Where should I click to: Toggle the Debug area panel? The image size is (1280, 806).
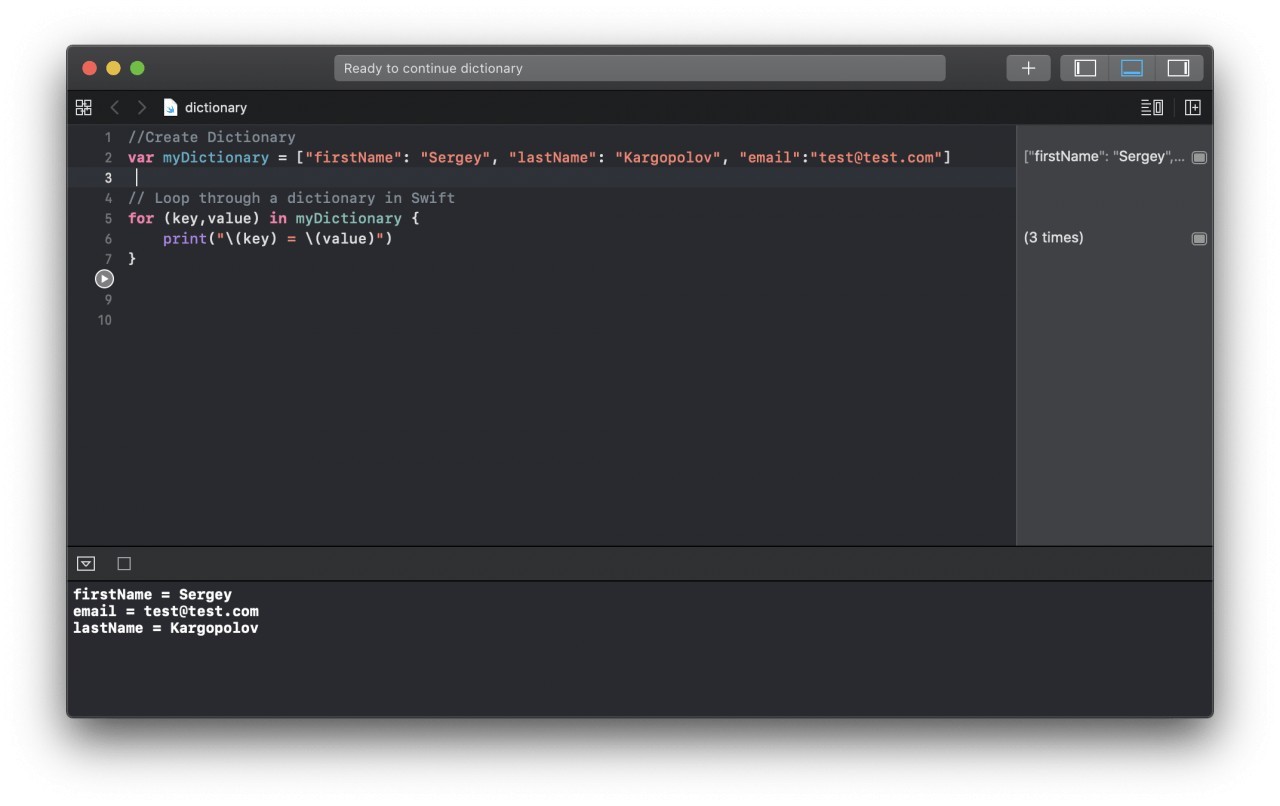1132,68
